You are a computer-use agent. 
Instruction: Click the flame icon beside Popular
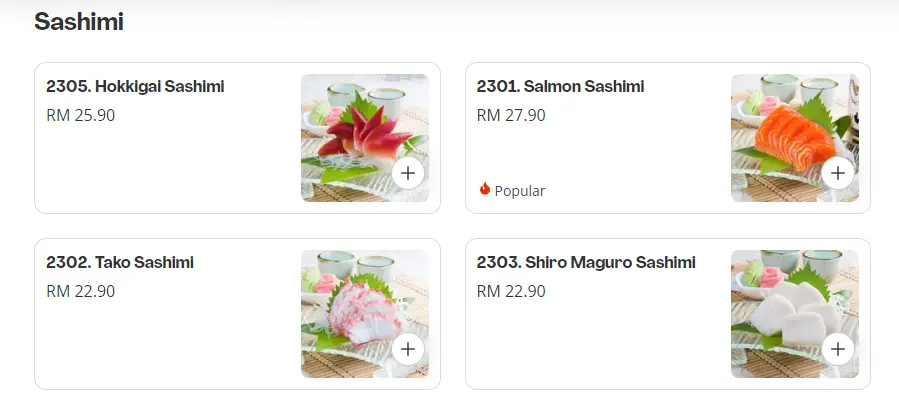tap(485, 189)
